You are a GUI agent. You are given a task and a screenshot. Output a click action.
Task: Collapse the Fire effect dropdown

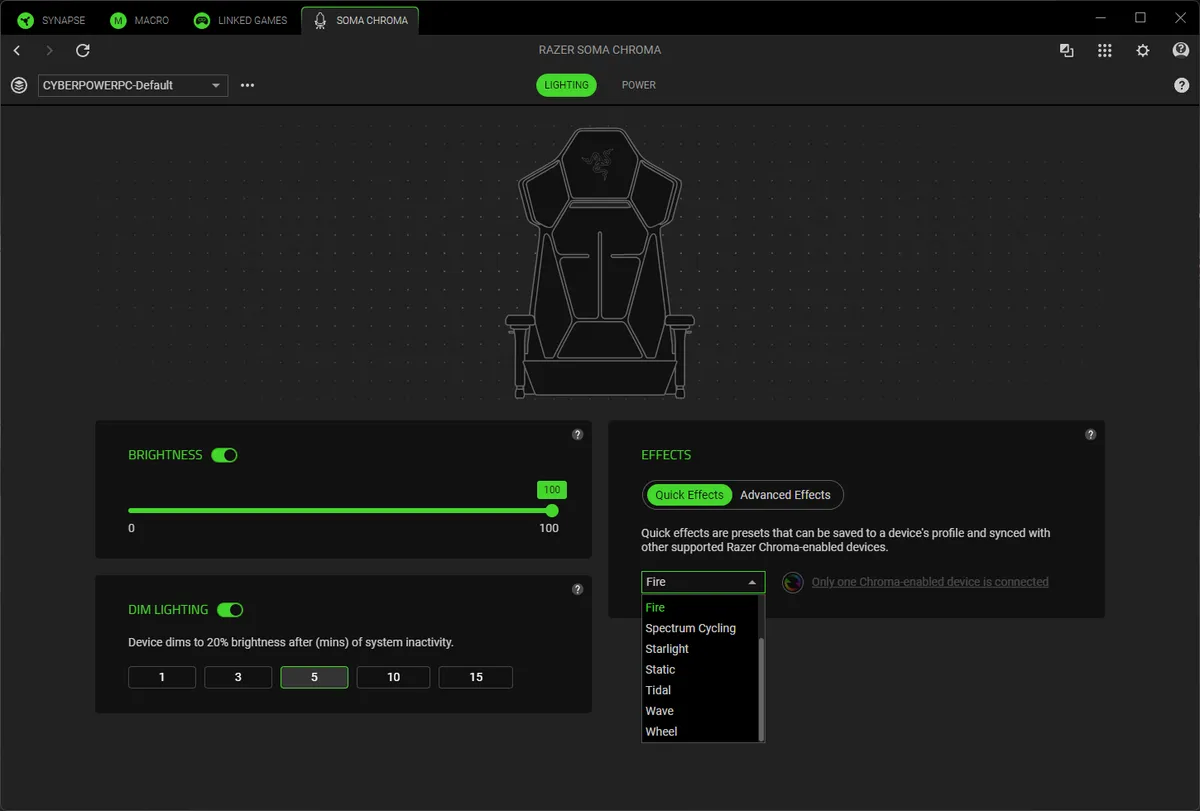[x=703, y=582]
